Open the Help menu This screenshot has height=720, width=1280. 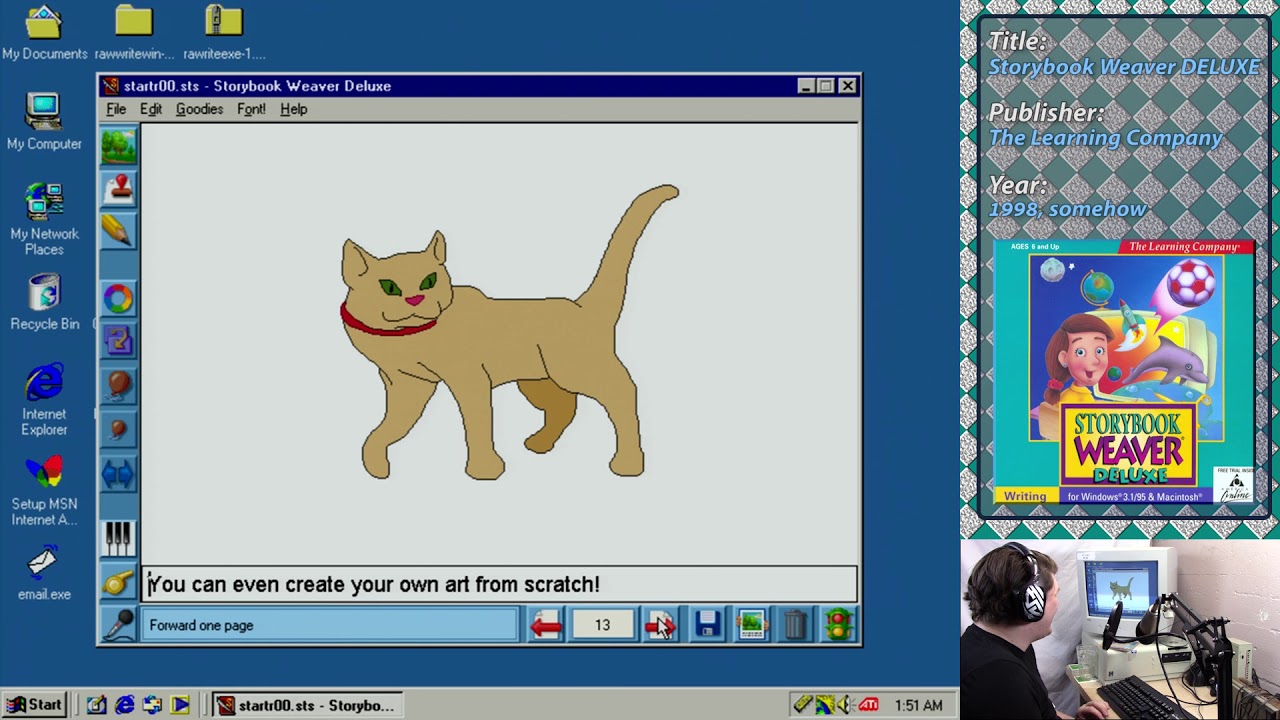[x=293, y=109]
